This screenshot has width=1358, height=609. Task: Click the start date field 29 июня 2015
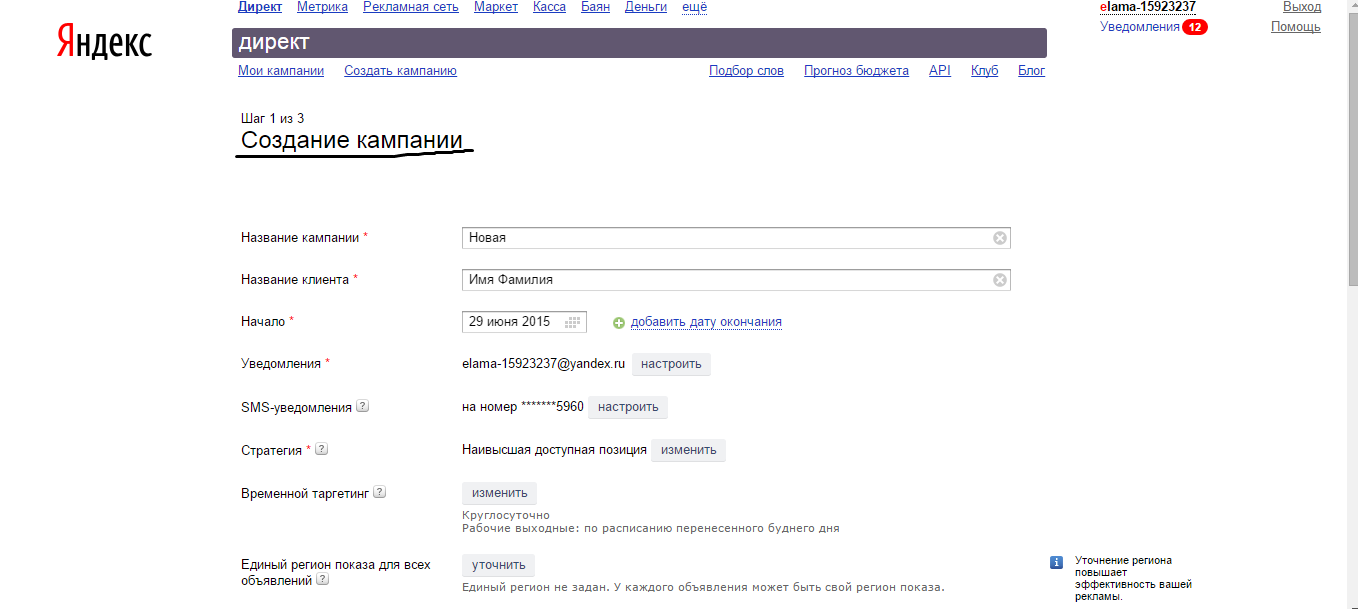coord(524,322)
